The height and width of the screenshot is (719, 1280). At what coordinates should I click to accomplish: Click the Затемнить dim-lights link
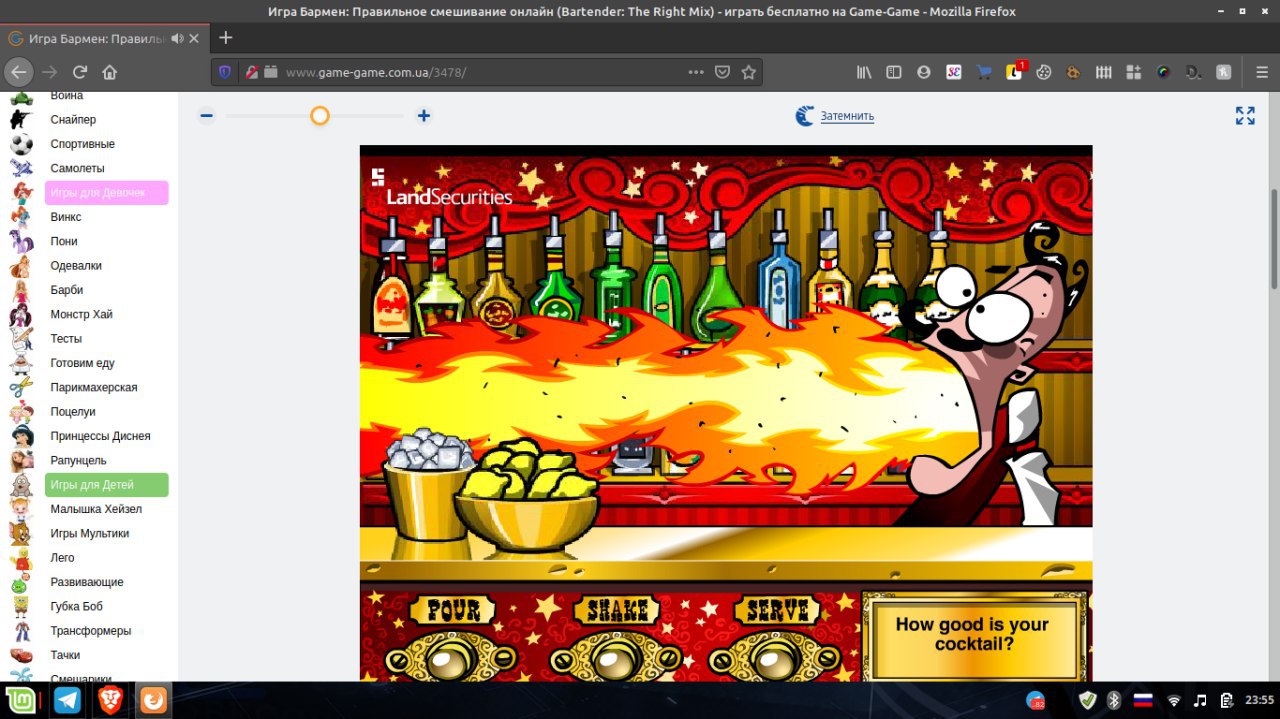click(847, 116)
